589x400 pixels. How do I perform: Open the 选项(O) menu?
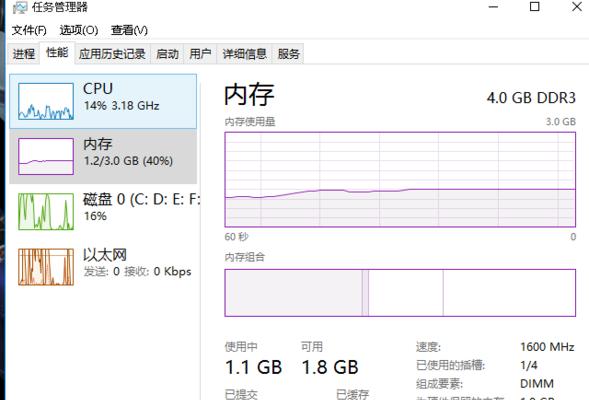click(79, 30)
